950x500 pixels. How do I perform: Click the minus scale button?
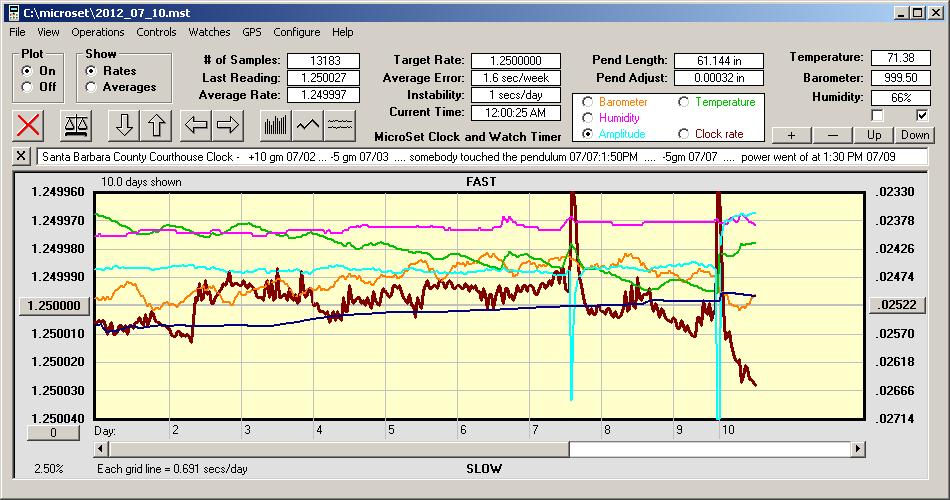(x=832, y=135)
